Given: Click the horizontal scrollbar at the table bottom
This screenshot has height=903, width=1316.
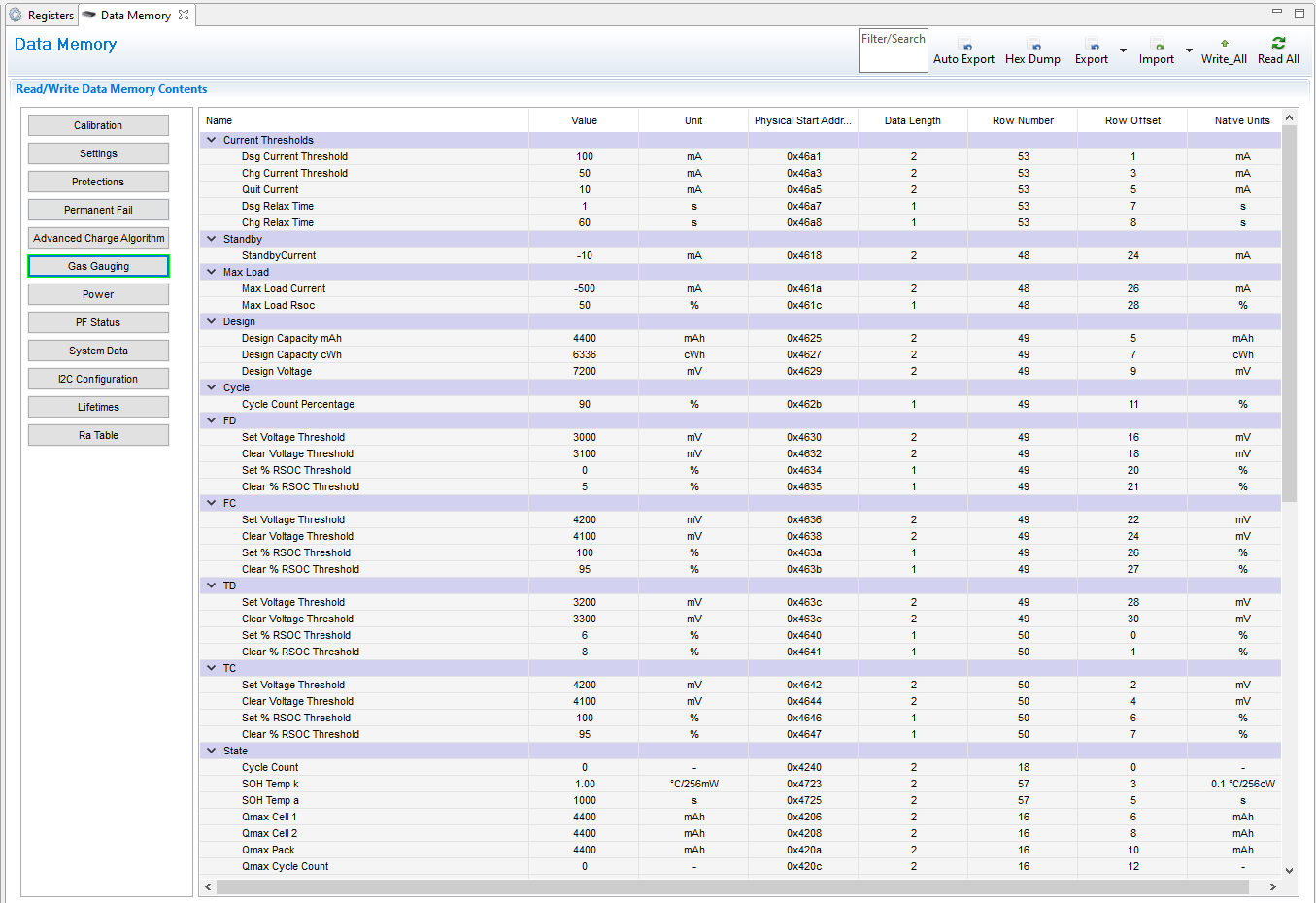Looking at the screenshot, I should 732,886.
